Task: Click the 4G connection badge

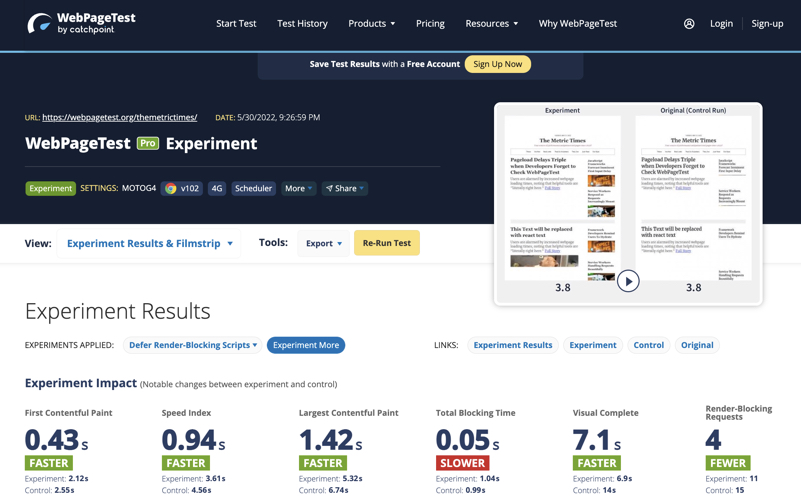Action: tap(217, 188)
